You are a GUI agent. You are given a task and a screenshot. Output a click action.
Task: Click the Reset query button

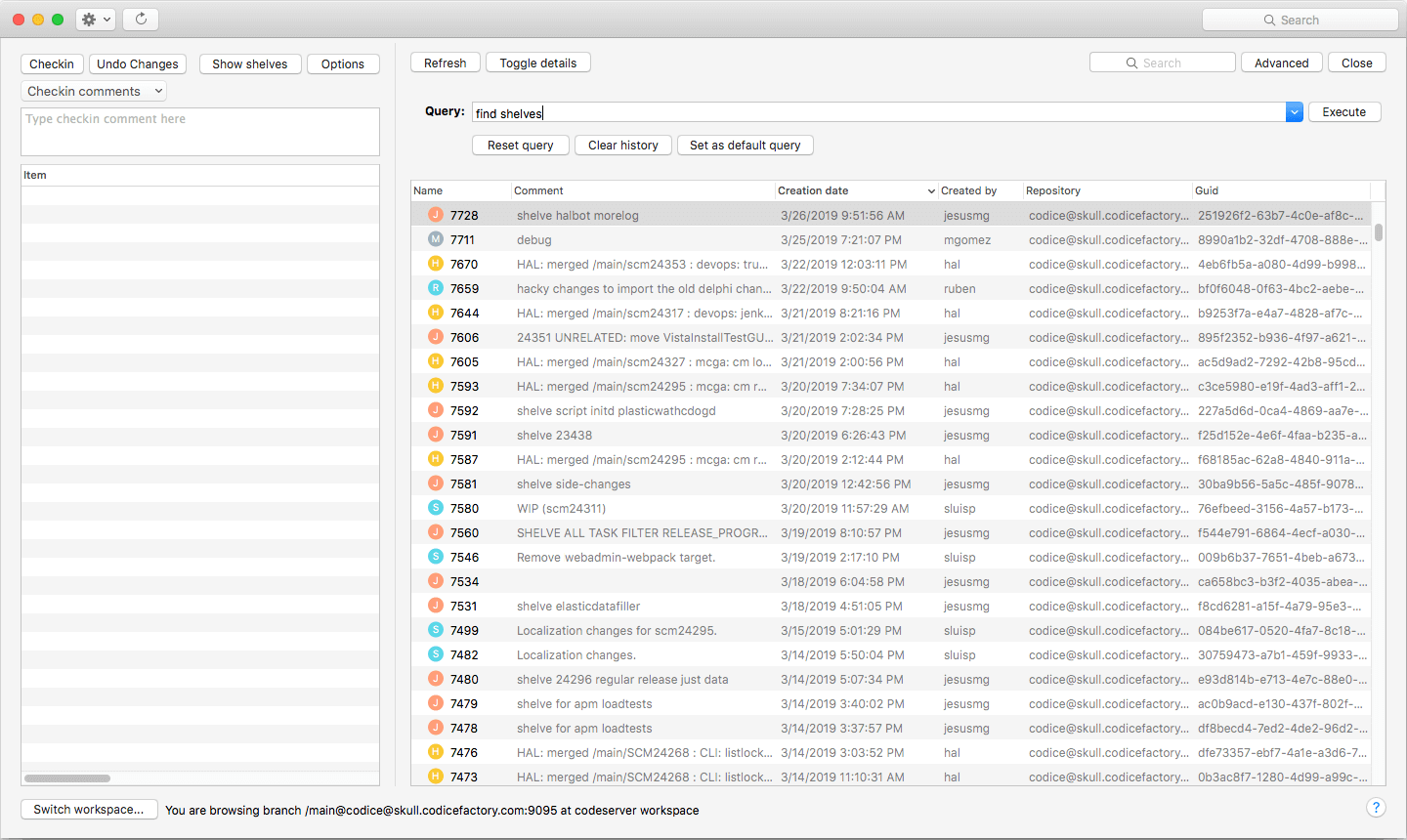click(x=521, y=145)
